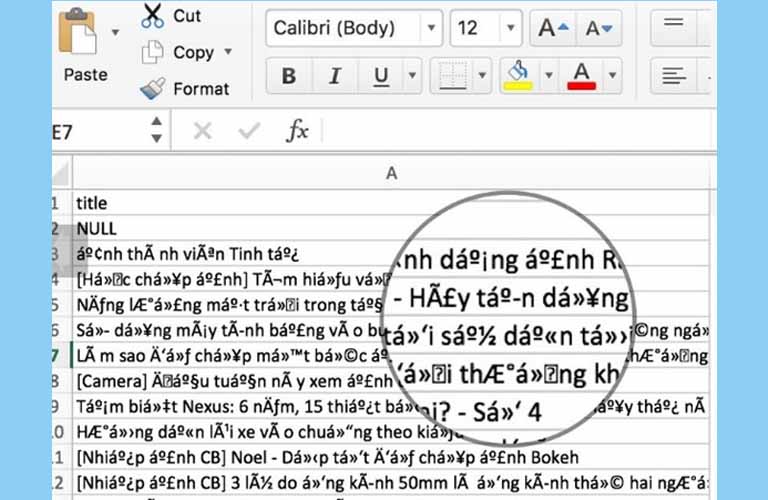Image resolution: width=768 pixels, height=500 pixels.
Task: Expand the font size 12 dropdown
Action: 513,28
